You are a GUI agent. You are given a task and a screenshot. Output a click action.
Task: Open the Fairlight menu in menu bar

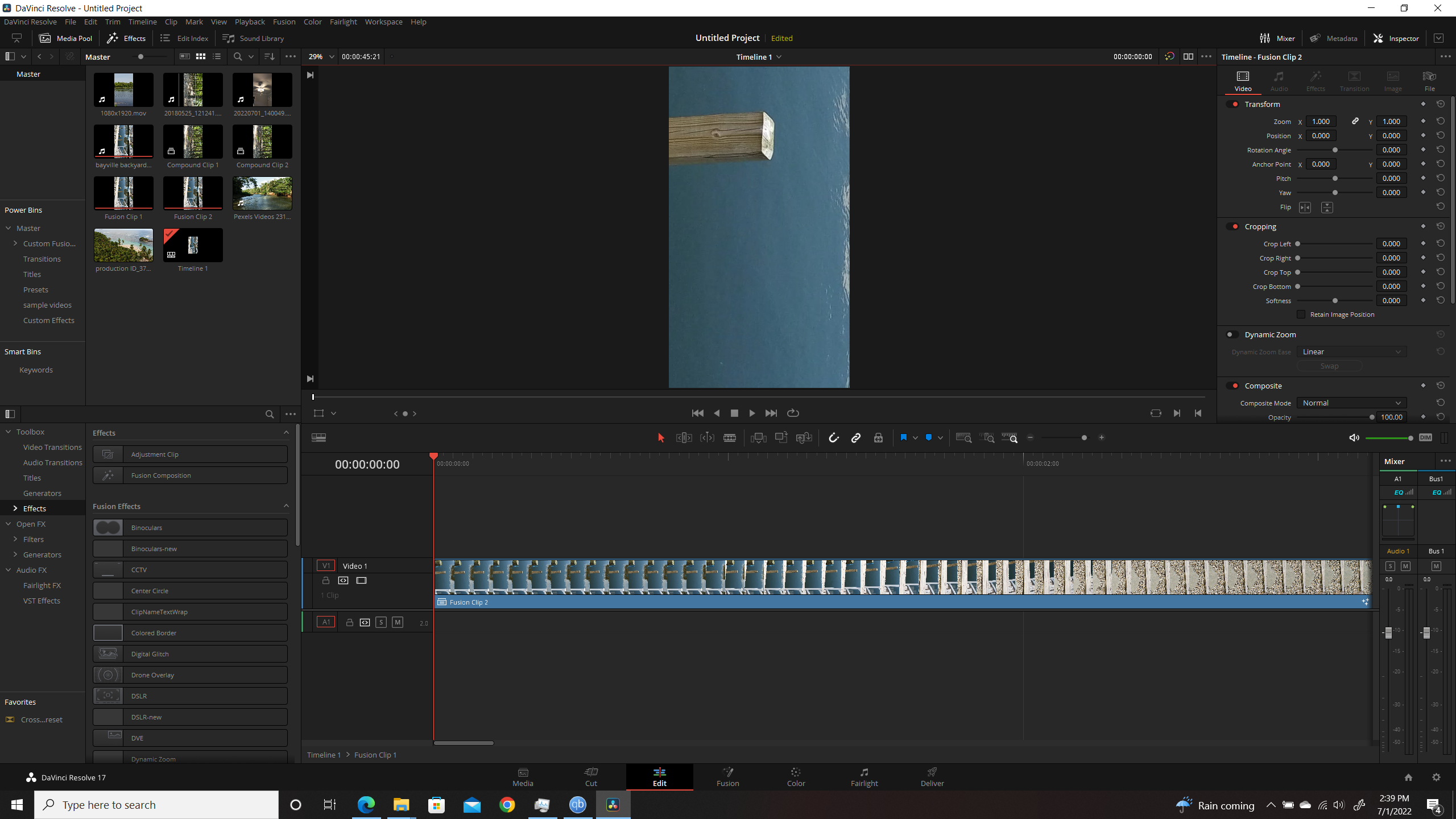click(x=343, y=22)
